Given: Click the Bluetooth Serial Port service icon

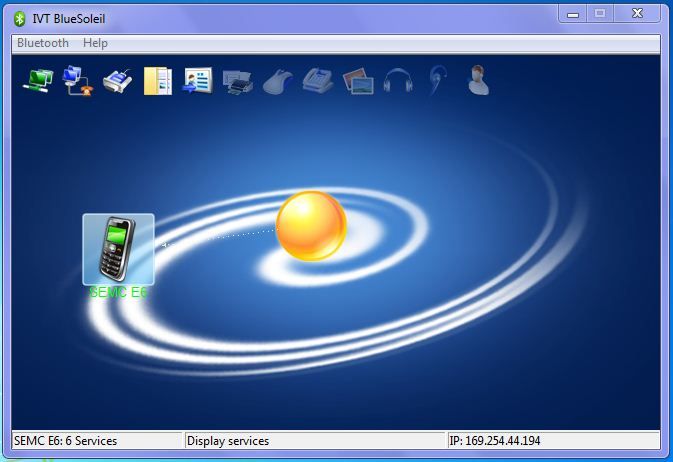Looking at the screenshot, I should click(118, 80).
